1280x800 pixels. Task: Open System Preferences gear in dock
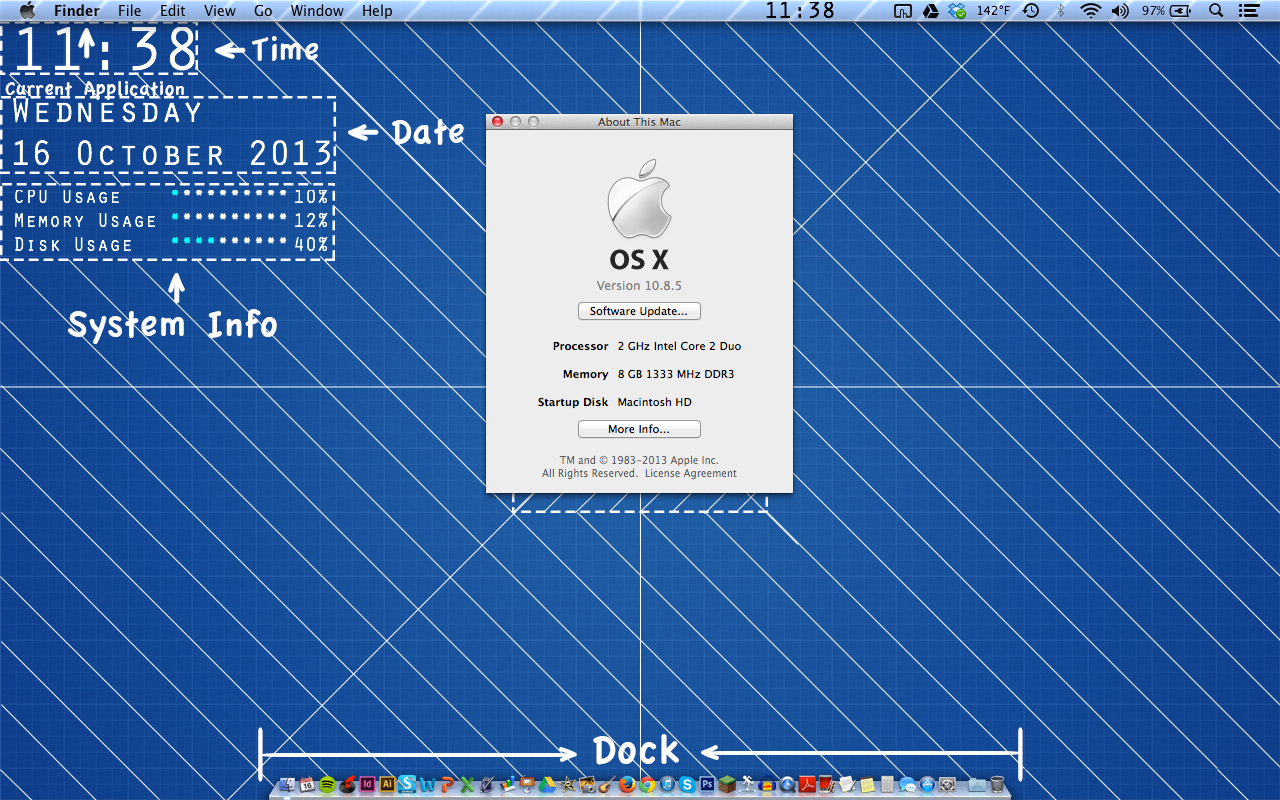point(947,785)
